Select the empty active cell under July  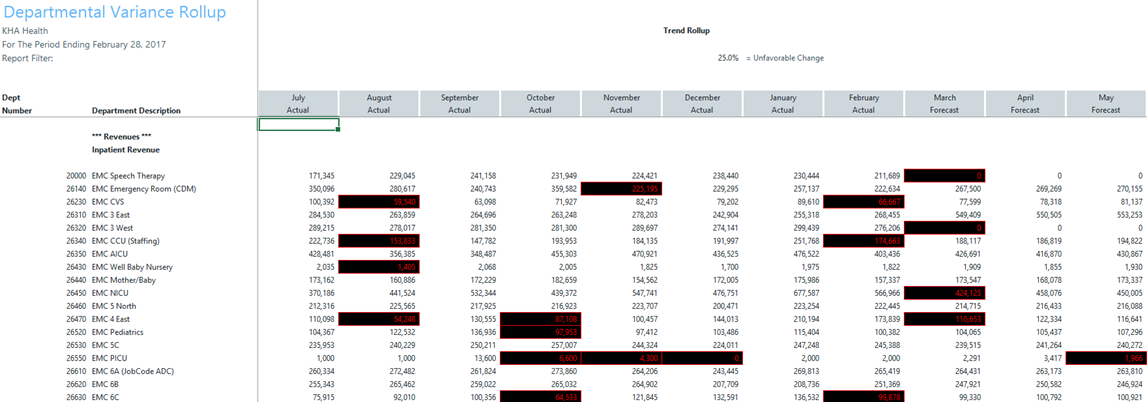[298, 124]
